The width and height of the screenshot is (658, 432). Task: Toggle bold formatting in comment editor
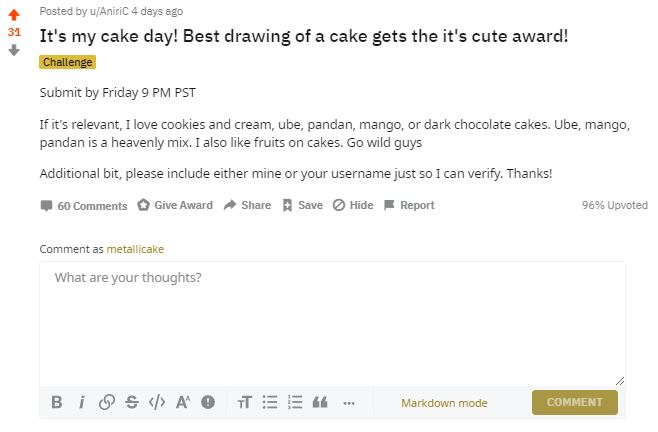[57, 402]
